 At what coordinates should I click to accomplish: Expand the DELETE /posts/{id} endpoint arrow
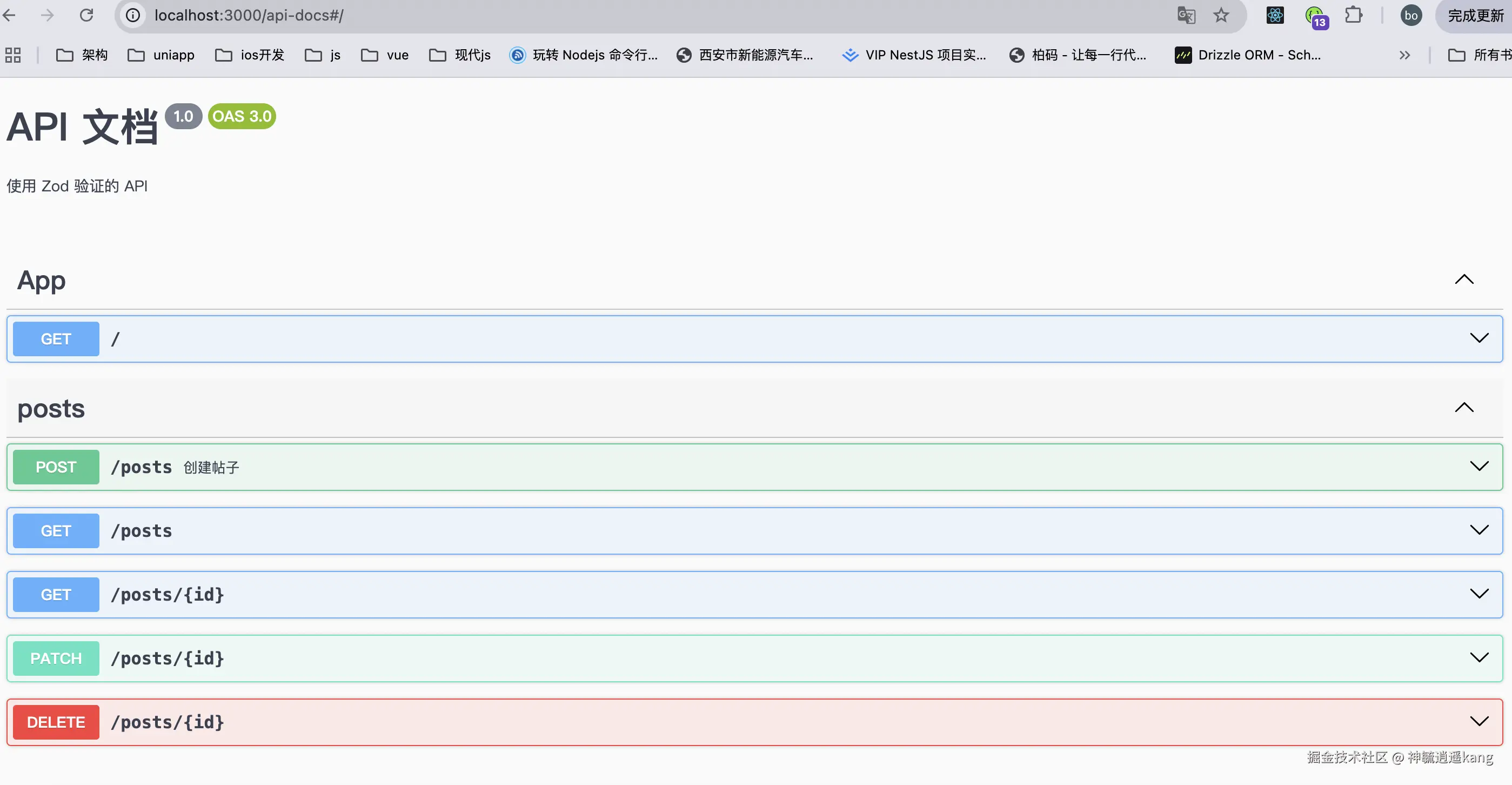[1478, 722]
